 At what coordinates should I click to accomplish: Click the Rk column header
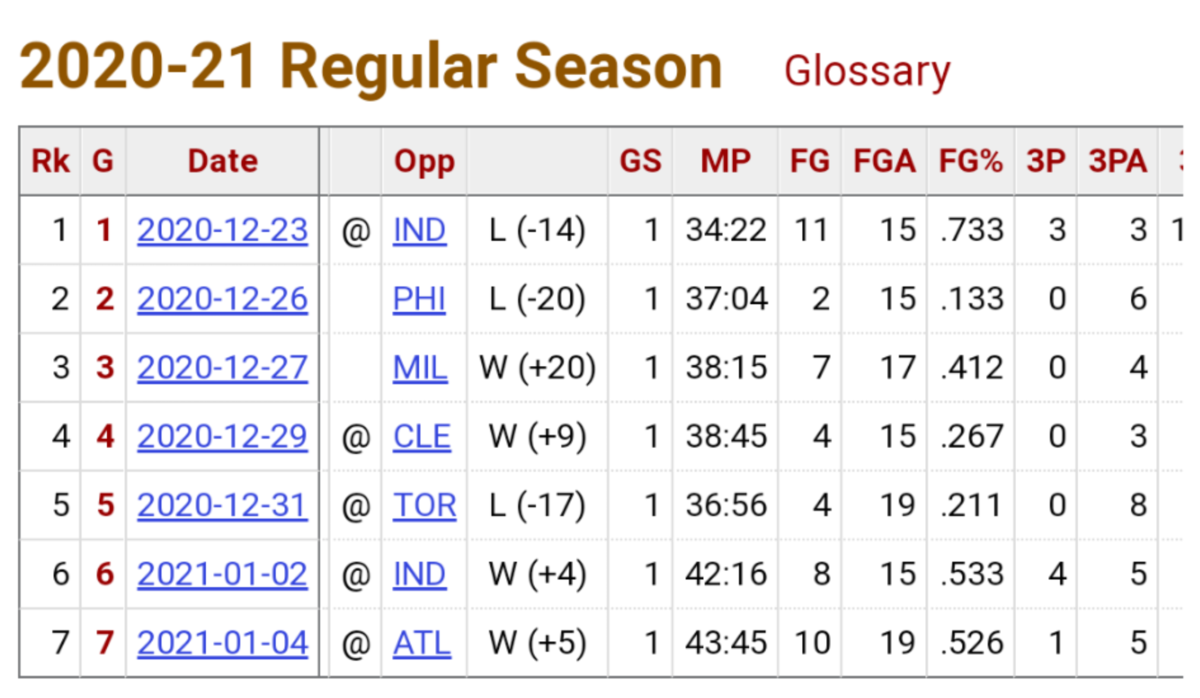point(50,161)
